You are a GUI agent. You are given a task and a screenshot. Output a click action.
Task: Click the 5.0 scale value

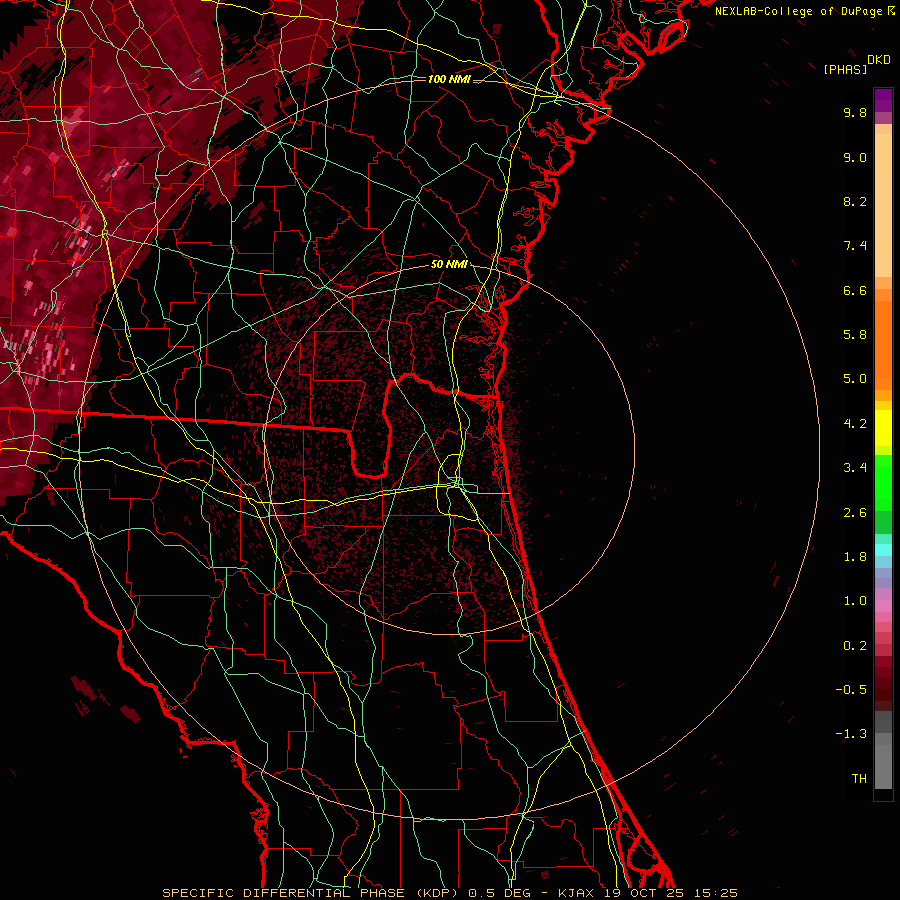coord(855,379)
